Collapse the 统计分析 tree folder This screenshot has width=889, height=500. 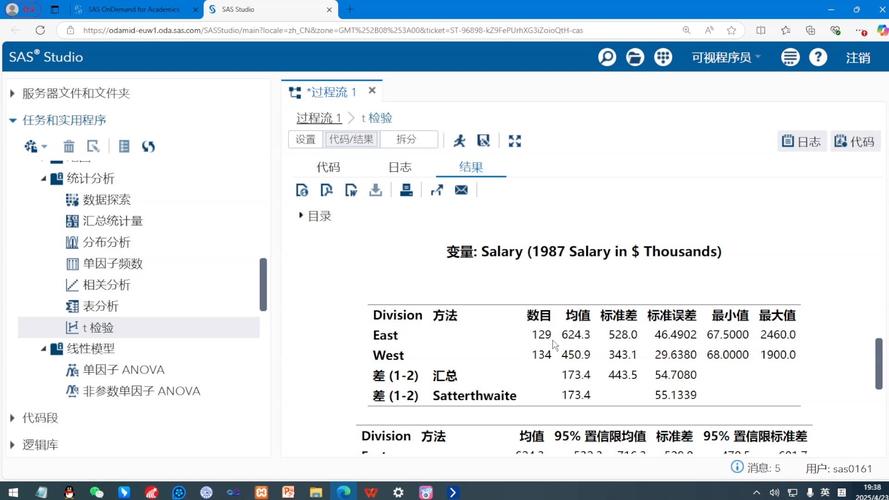pos(44,179)
